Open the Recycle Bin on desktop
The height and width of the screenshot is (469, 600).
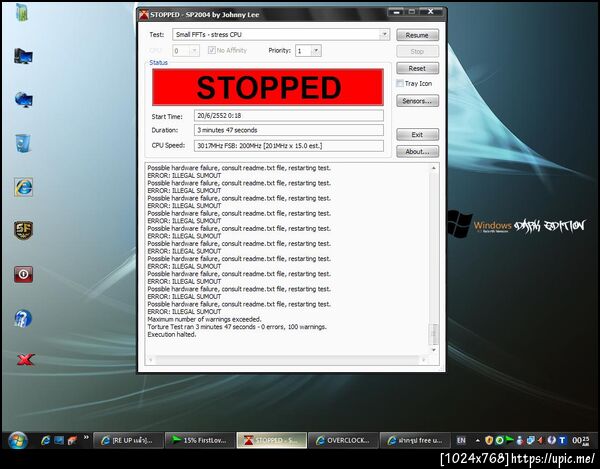click(x=23, y=143)
